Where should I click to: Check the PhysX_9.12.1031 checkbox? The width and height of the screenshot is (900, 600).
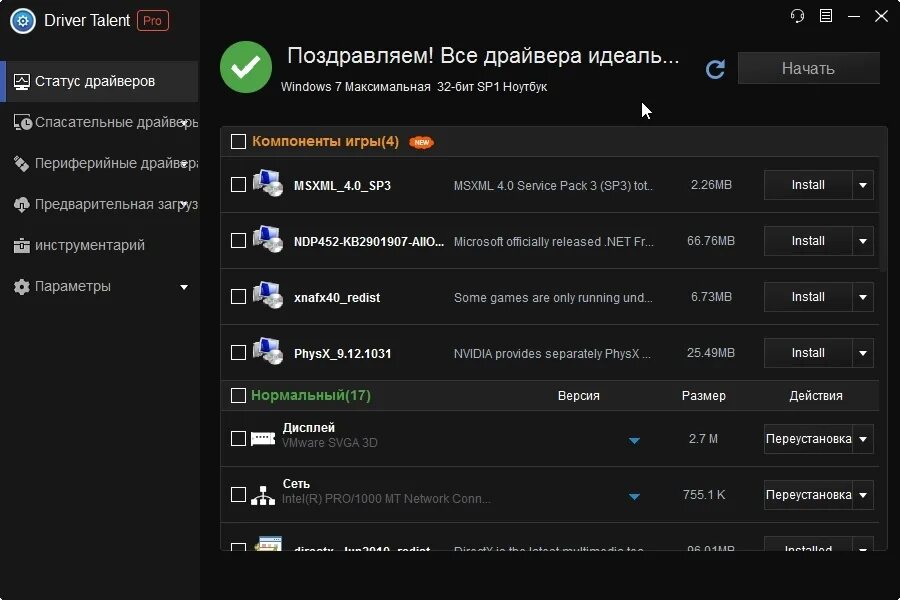tap(238, 353)
